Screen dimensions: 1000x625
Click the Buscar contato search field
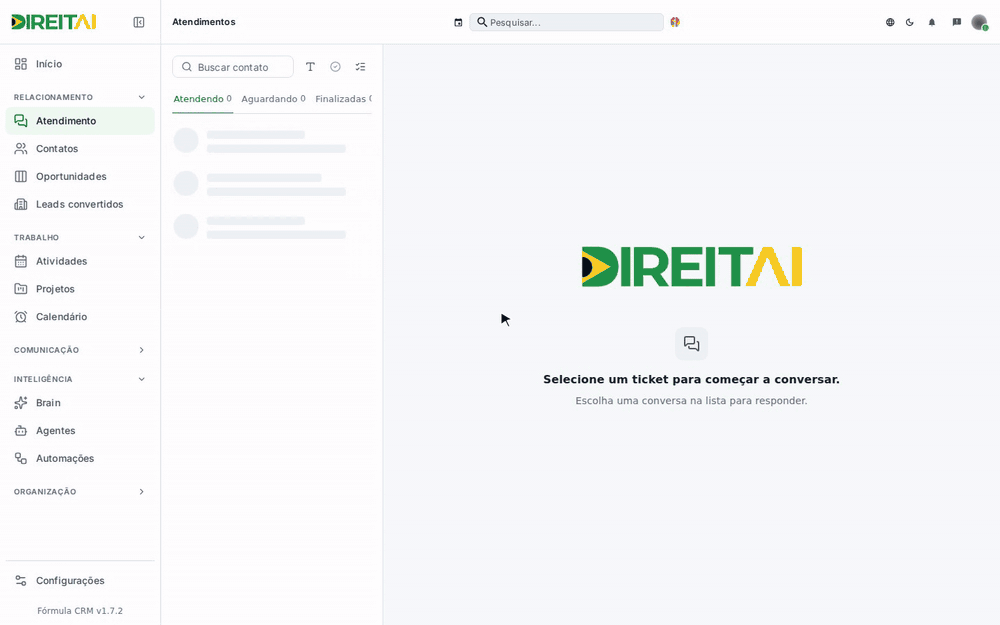click(233, 67)
